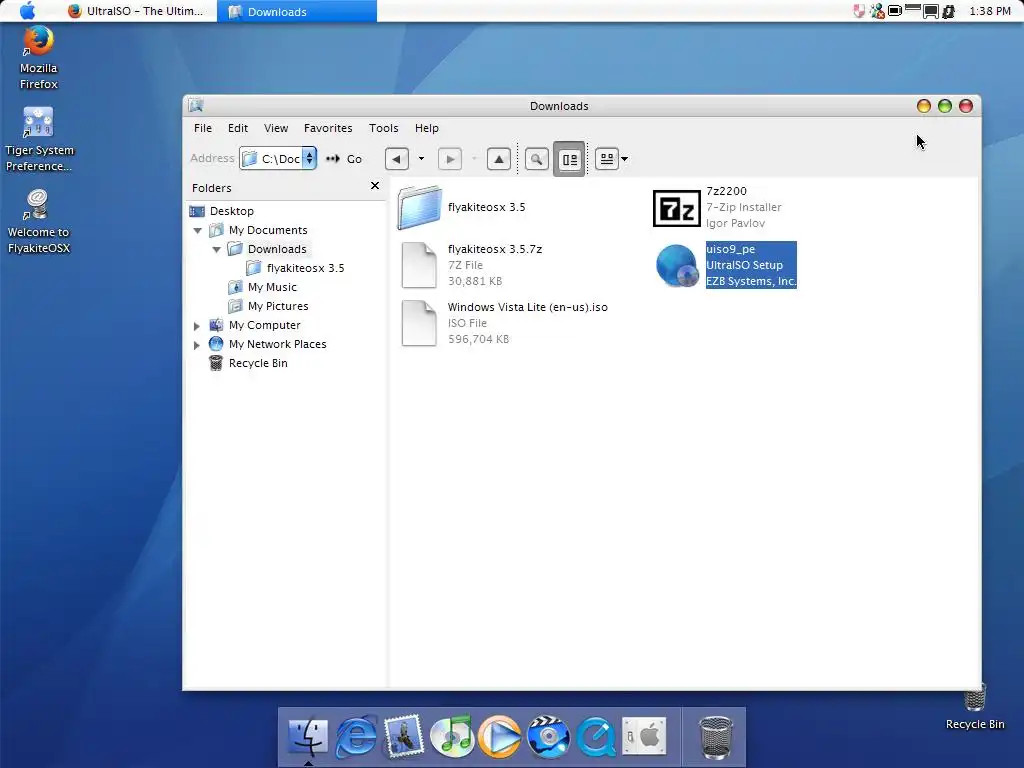Expand the My Network Places tree node
This screenshot has width=1024, height=768.
(197, 344)
